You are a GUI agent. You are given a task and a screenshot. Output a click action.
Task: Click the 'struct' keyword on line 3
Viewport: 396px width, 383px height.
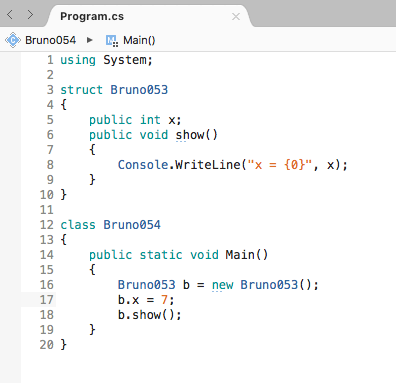(x=81, y=90)
